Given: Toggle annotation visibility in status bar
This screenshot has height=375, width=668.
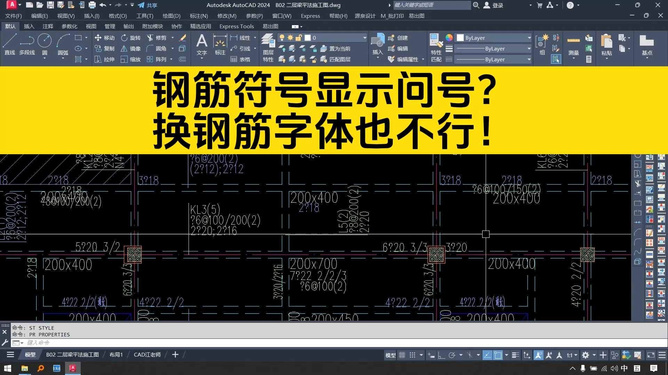Looking at the screenshot, I should 538,355.
